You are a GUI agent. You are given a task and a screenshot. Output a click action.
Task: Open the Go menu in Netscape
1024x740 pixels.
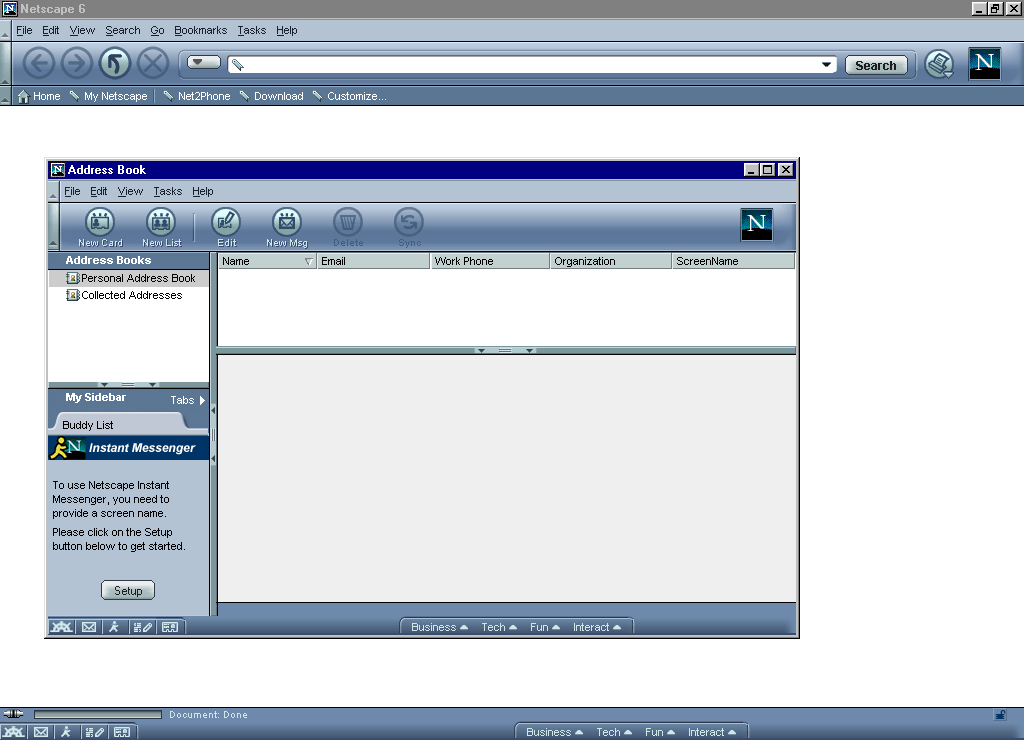(157, 30)
